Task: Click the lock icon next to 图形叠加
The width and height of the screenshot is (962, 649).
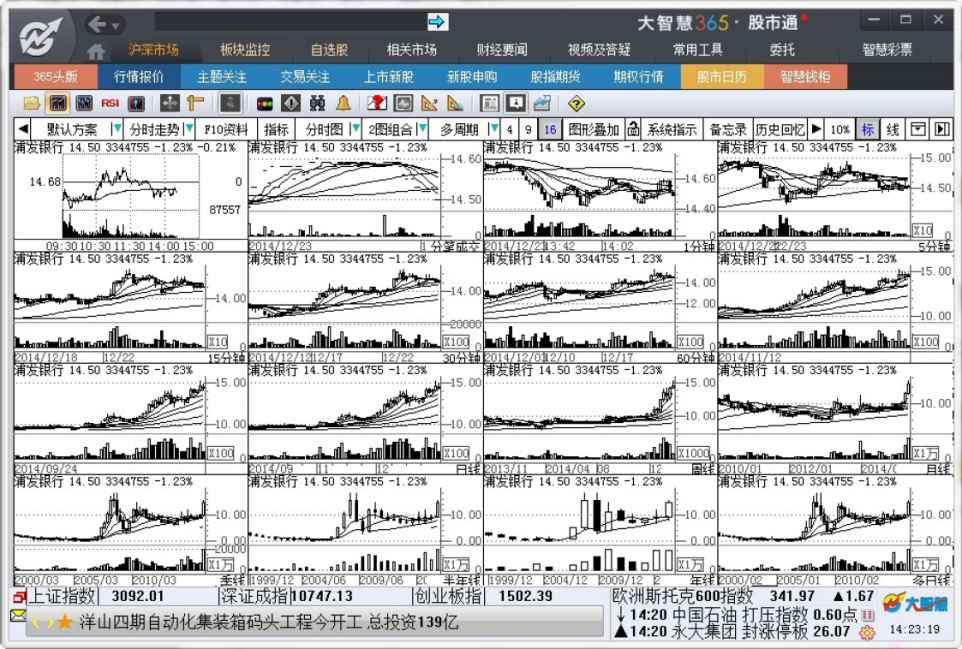Action: click(x=633, y=129)
